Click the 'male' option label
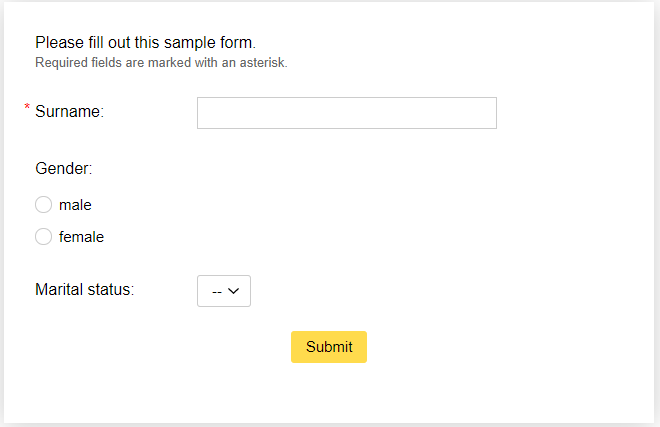The height and width of the screenshot is (427, 660). coord(75,205)
